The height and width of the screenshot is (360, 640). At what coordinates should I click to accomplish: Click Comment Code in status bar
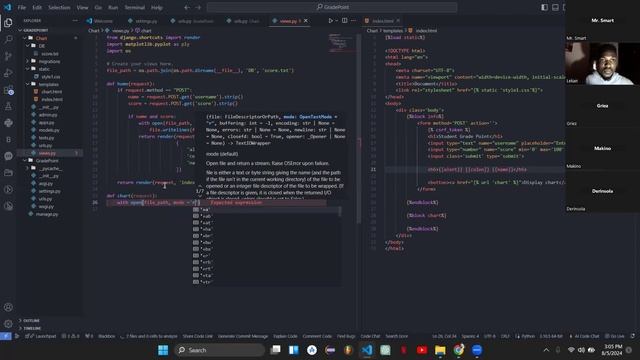[317, 336]
